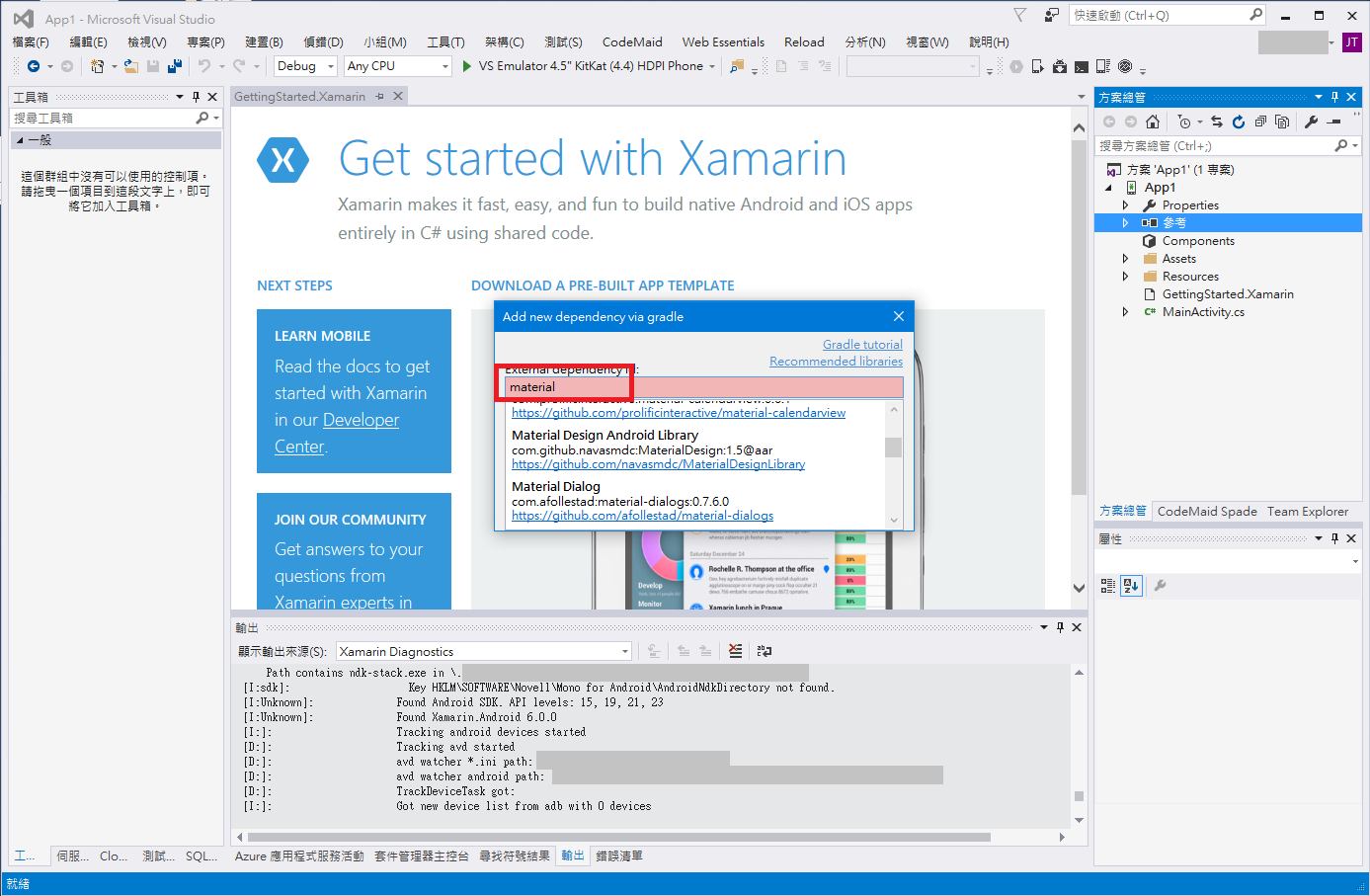1370x896 pixels.
Task: Expand the Assets folder node
Action: [1125, 259]
